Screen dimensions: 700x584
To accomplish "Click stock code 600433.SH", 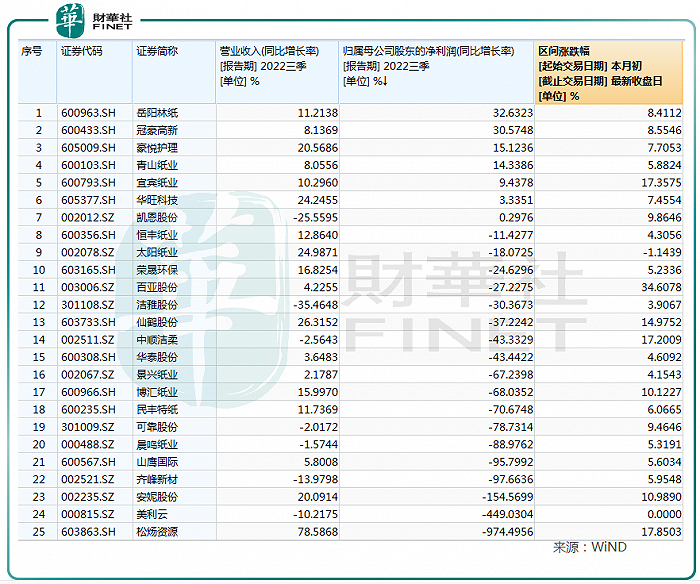I will pos(88,130).
